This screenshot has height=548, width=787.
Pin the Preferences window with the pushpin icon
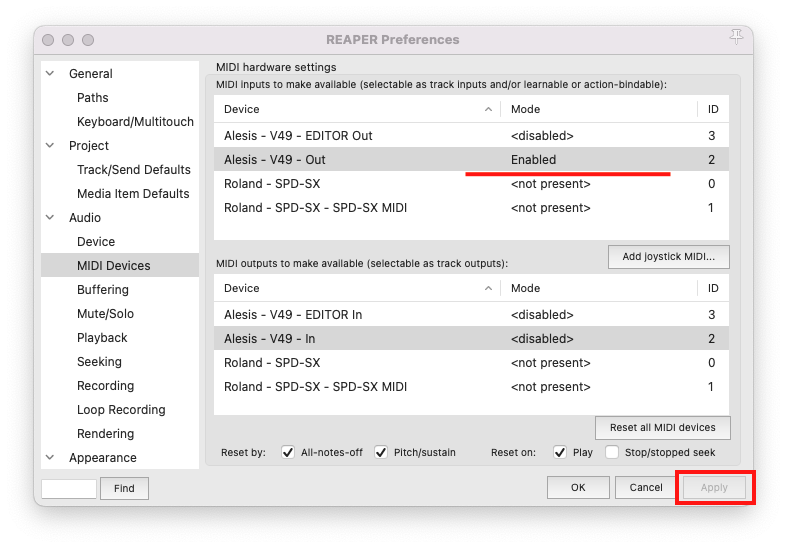736,37
